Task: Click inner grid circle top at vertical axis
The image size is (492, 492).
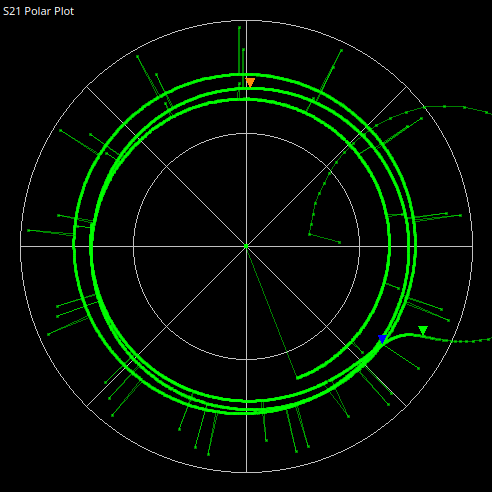Action: (246, 133)
